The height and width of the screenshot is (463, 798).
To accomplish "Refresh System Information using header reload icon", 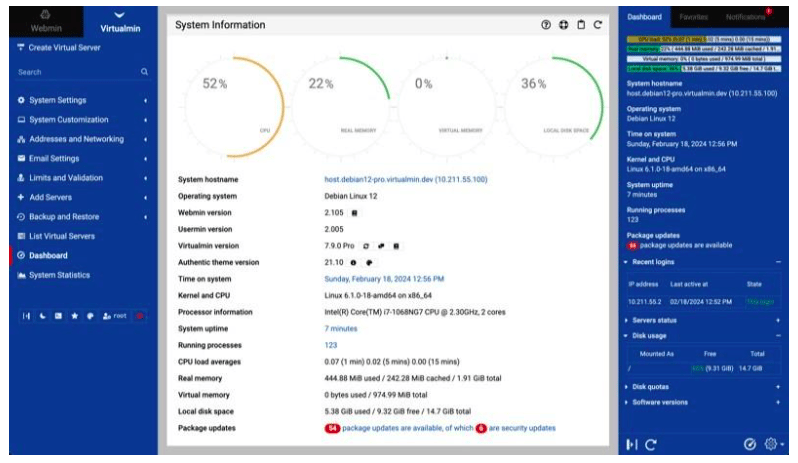I will (598, 24).
